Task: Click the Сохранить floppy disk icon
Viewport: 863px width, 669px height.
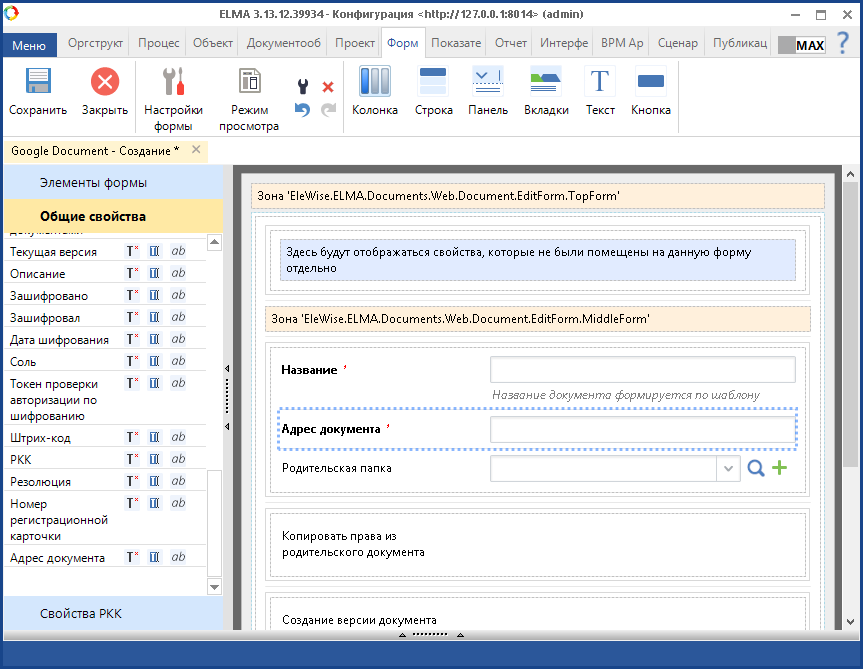Action: pos(38,83)
